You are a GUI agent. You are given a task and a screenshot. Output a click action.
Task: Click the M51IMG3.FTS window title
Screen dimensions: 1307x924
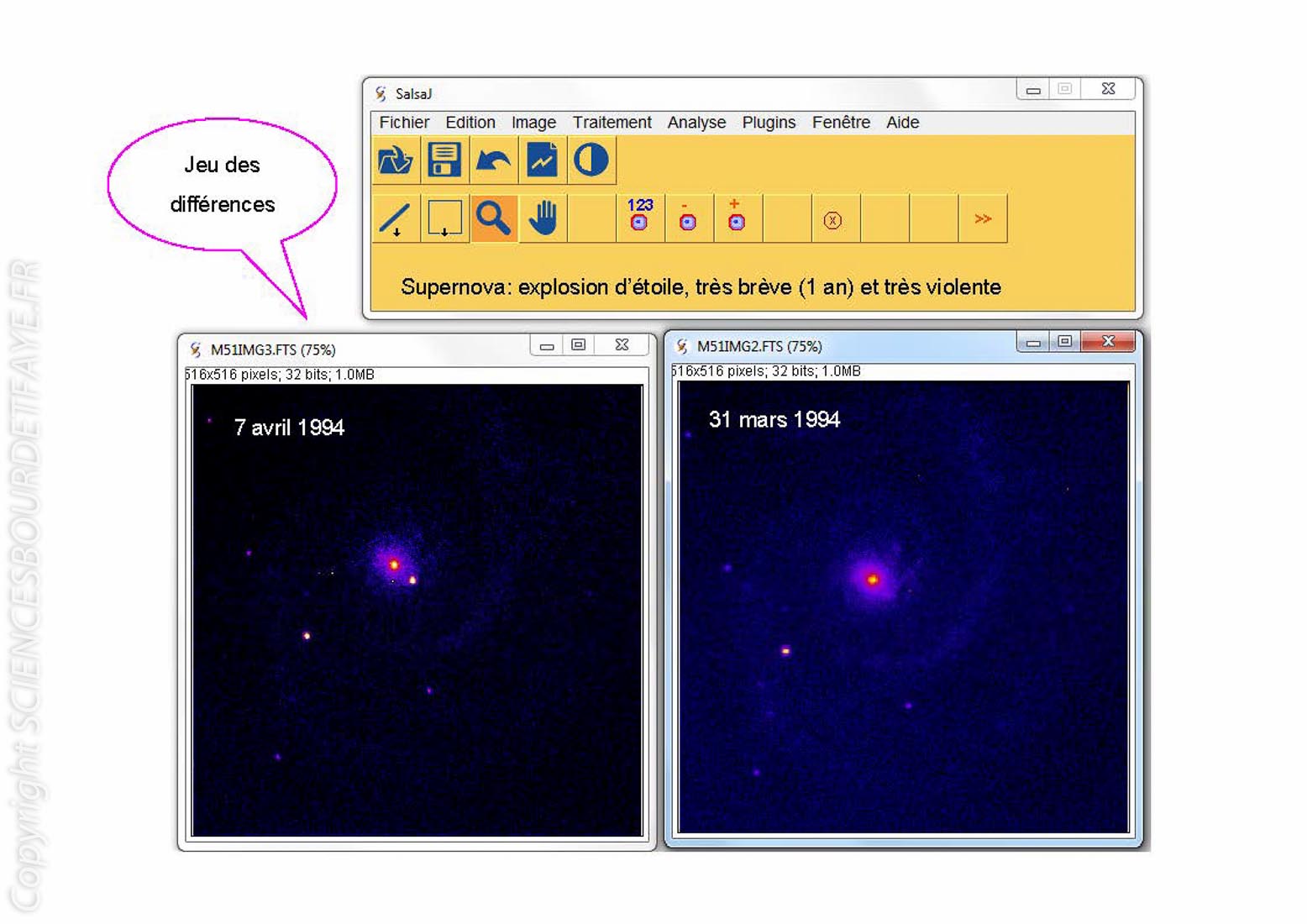point(273,349)
